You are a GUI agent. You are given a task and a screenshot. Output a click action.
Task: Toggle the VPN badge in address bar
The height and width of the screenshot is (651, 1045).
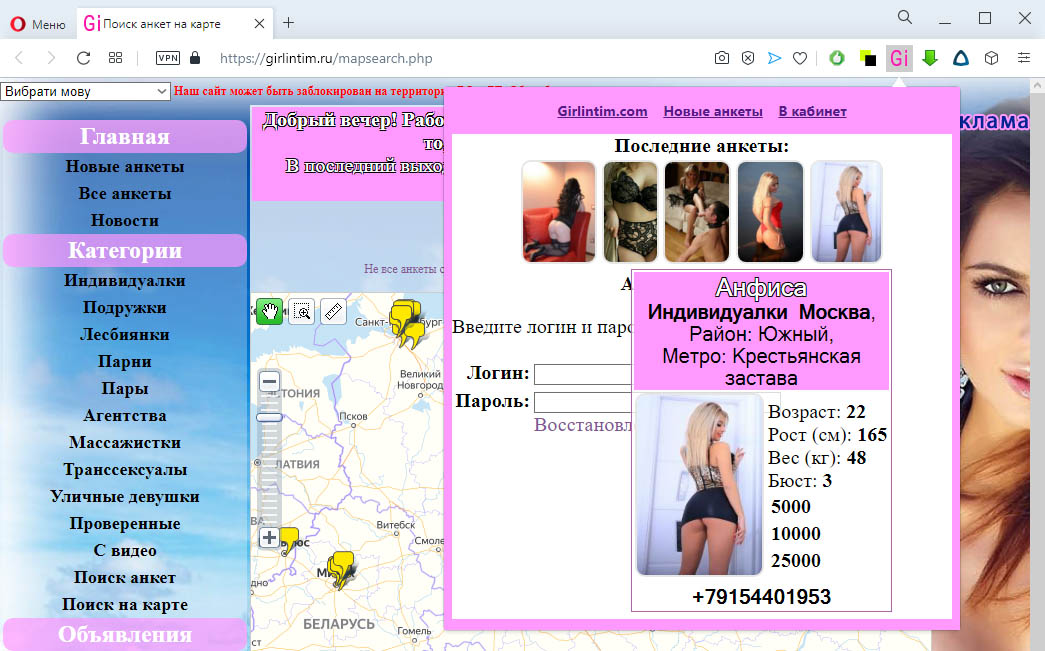click(168, 58)
